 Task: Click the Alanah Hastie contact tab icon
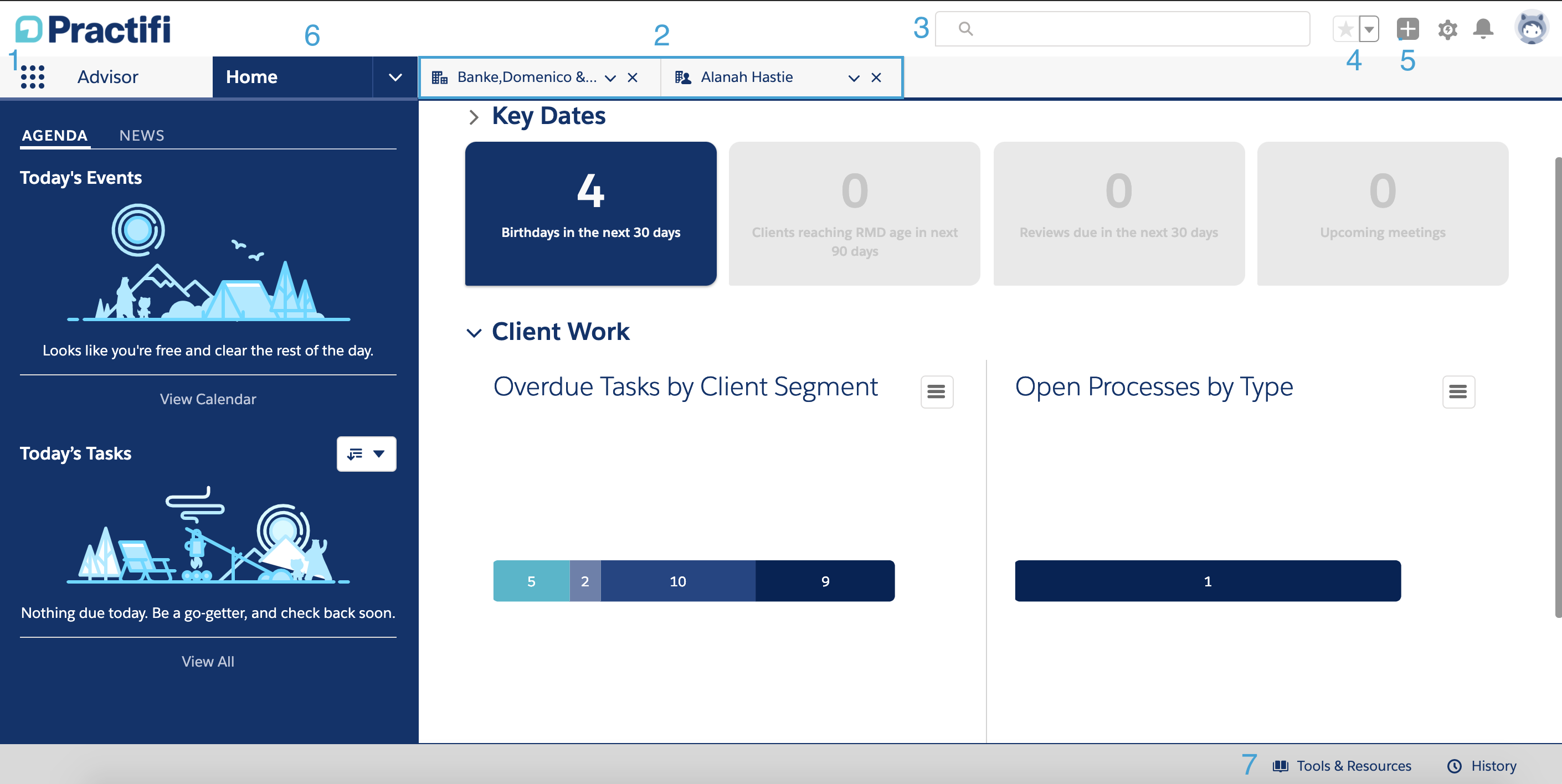(683, 77)
